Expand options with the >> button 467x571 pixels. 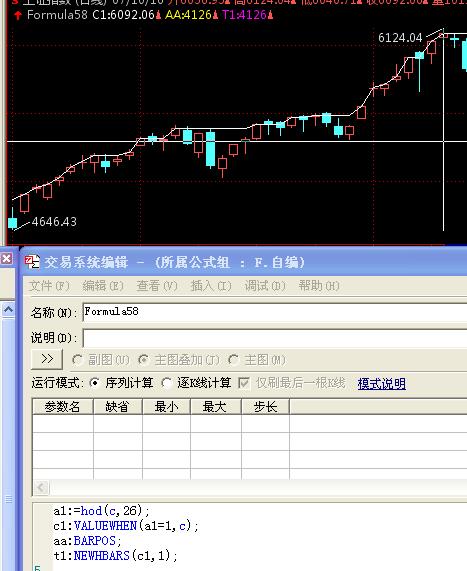(47, 359)
